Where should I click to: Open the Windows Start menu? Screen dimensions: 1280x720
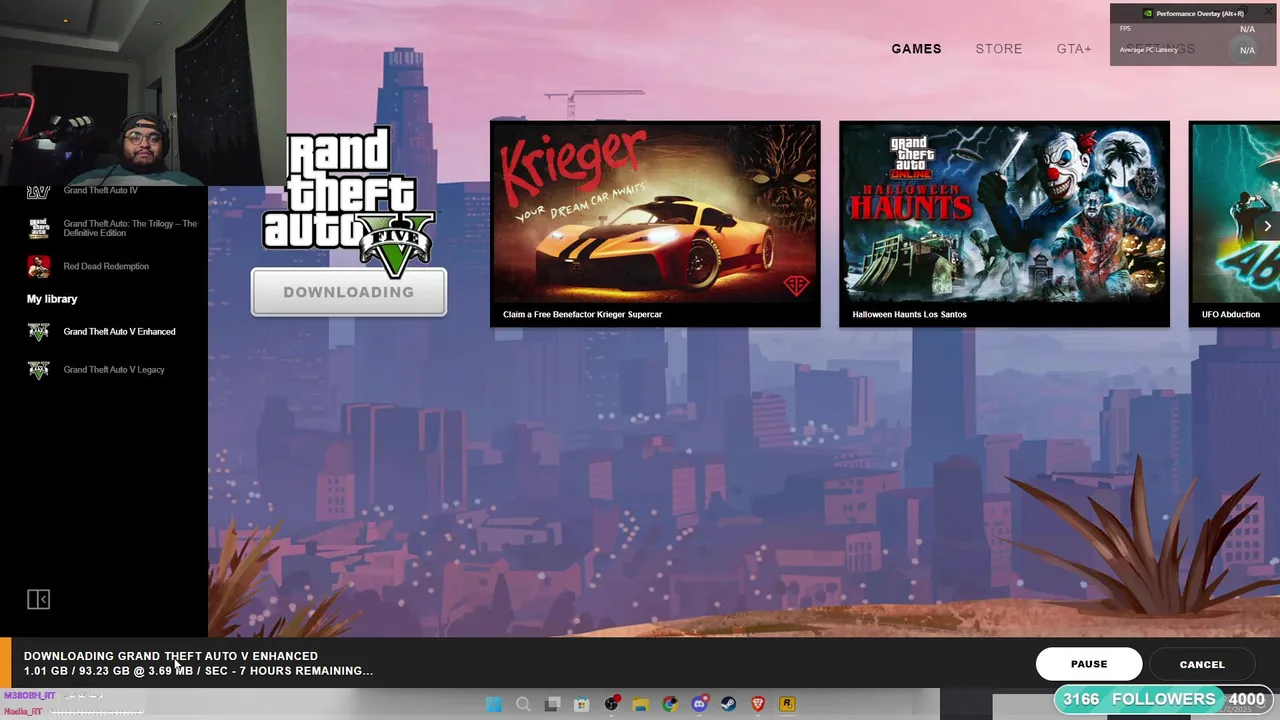(x=494, y=704)
